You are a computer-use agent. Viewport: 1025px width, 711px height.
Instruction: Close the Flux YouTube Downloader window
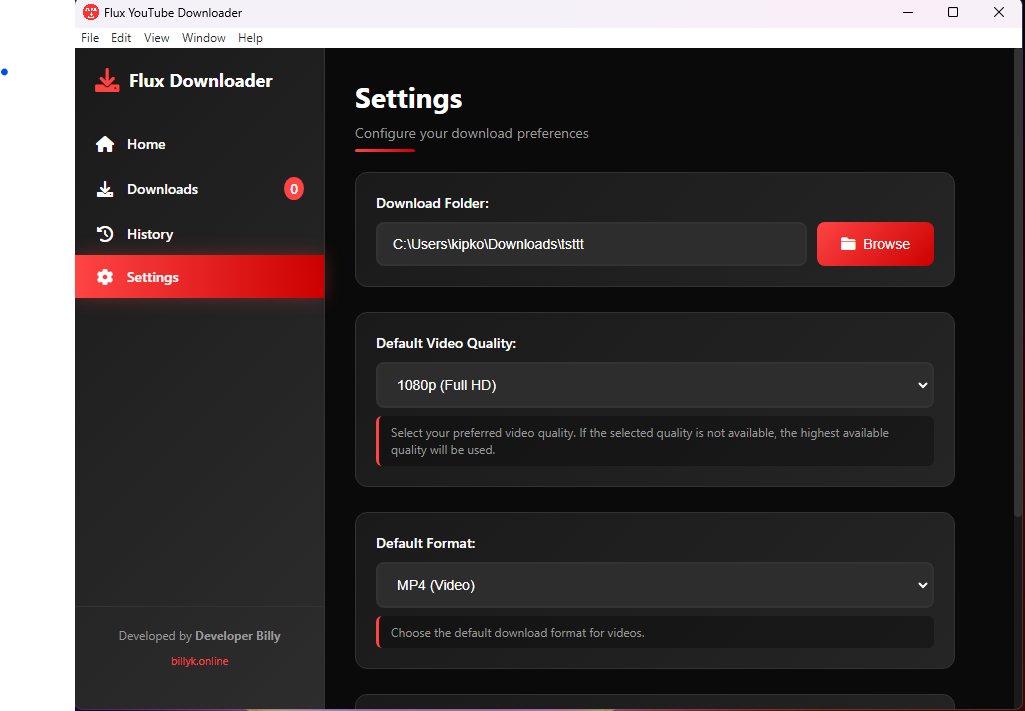click(999, 12)
